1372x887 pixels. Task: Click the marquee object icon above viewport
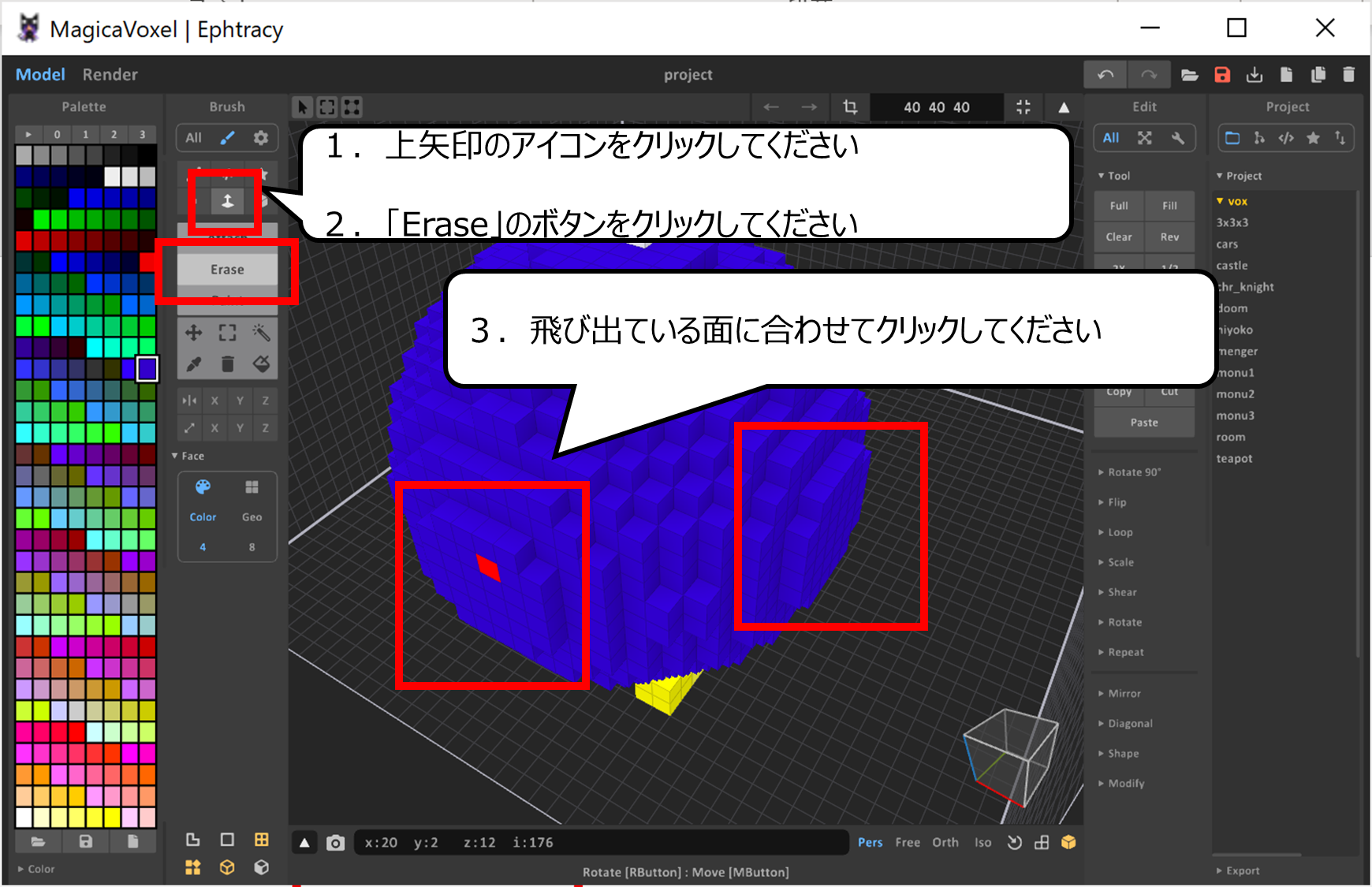[x=327, y=107]
